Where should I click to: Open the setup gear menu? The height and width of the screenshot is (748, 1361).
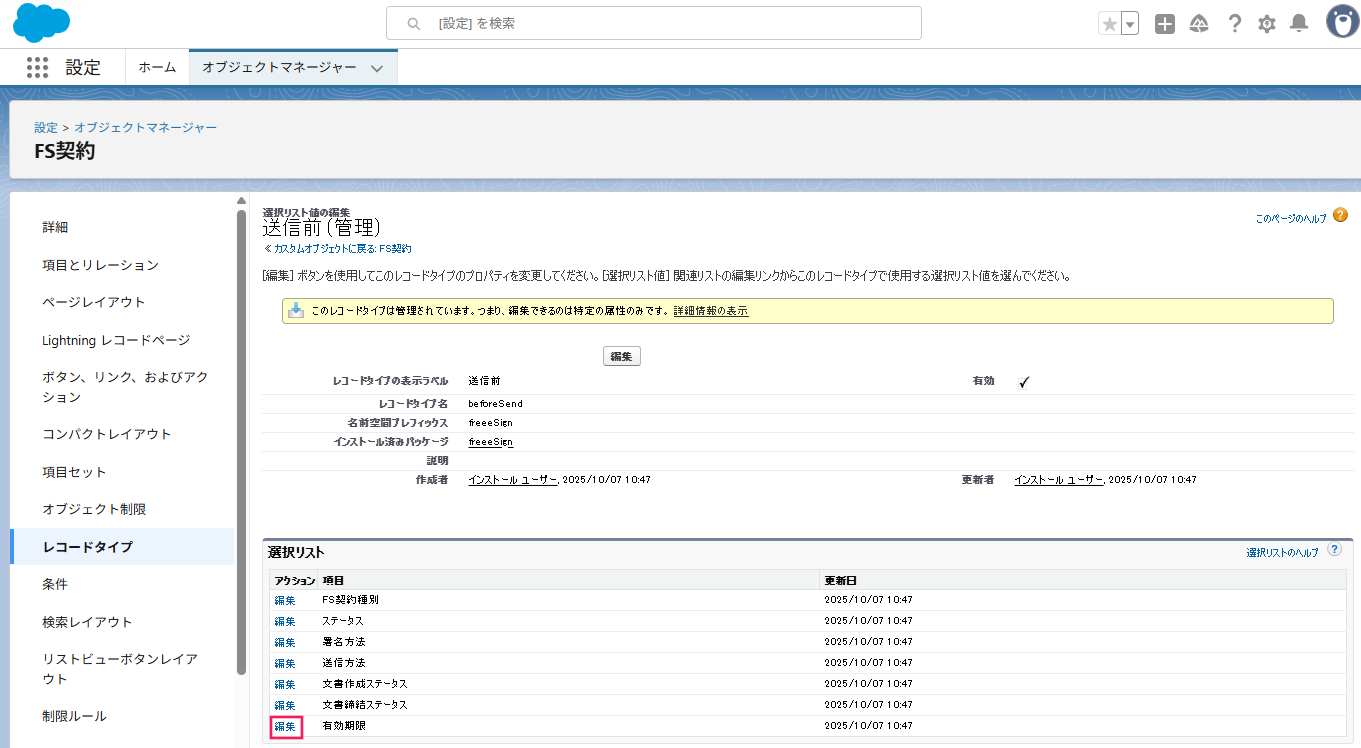tap(1267, 24)
